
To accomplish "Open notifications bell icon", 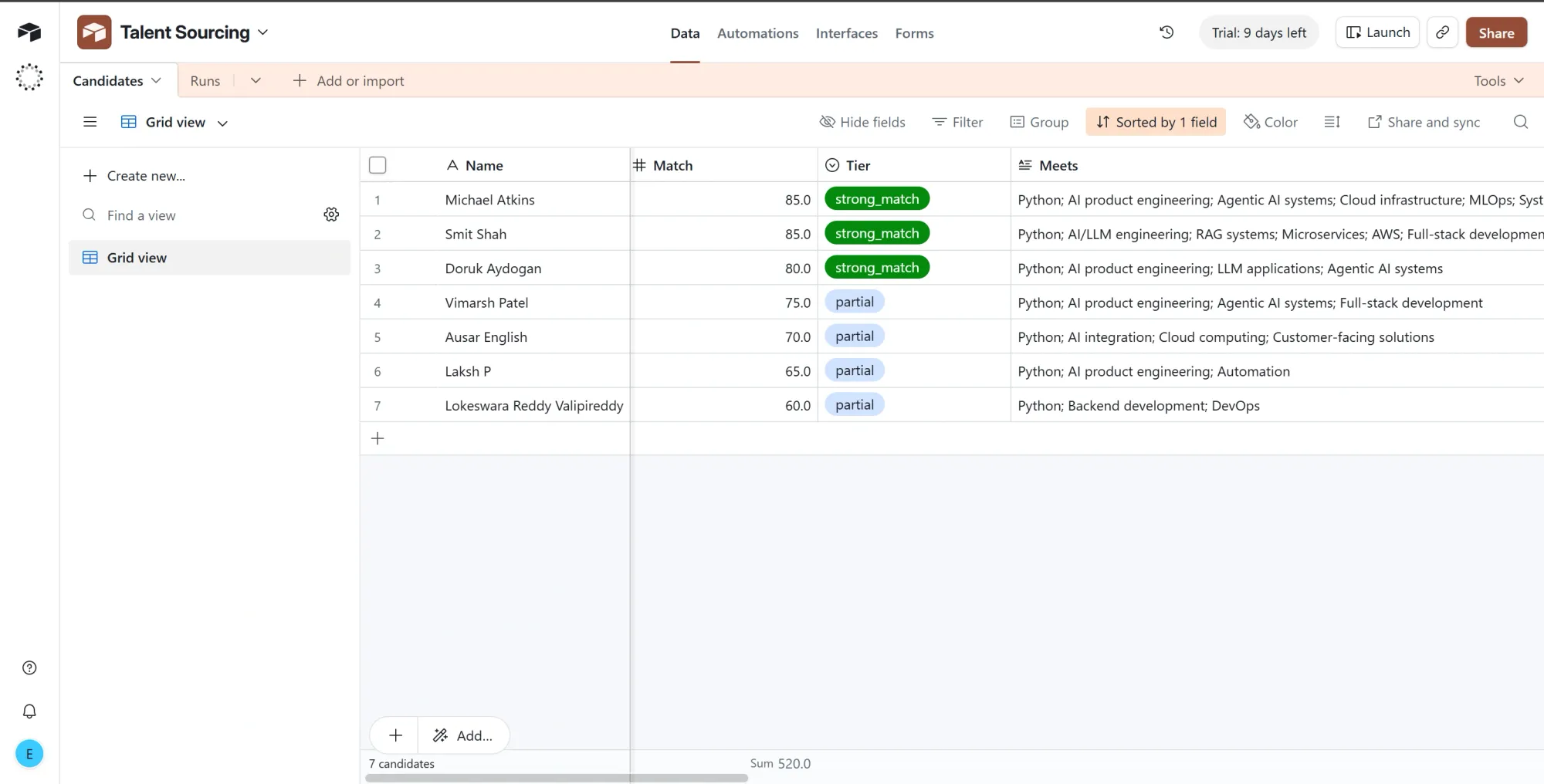I will point(29,711).
